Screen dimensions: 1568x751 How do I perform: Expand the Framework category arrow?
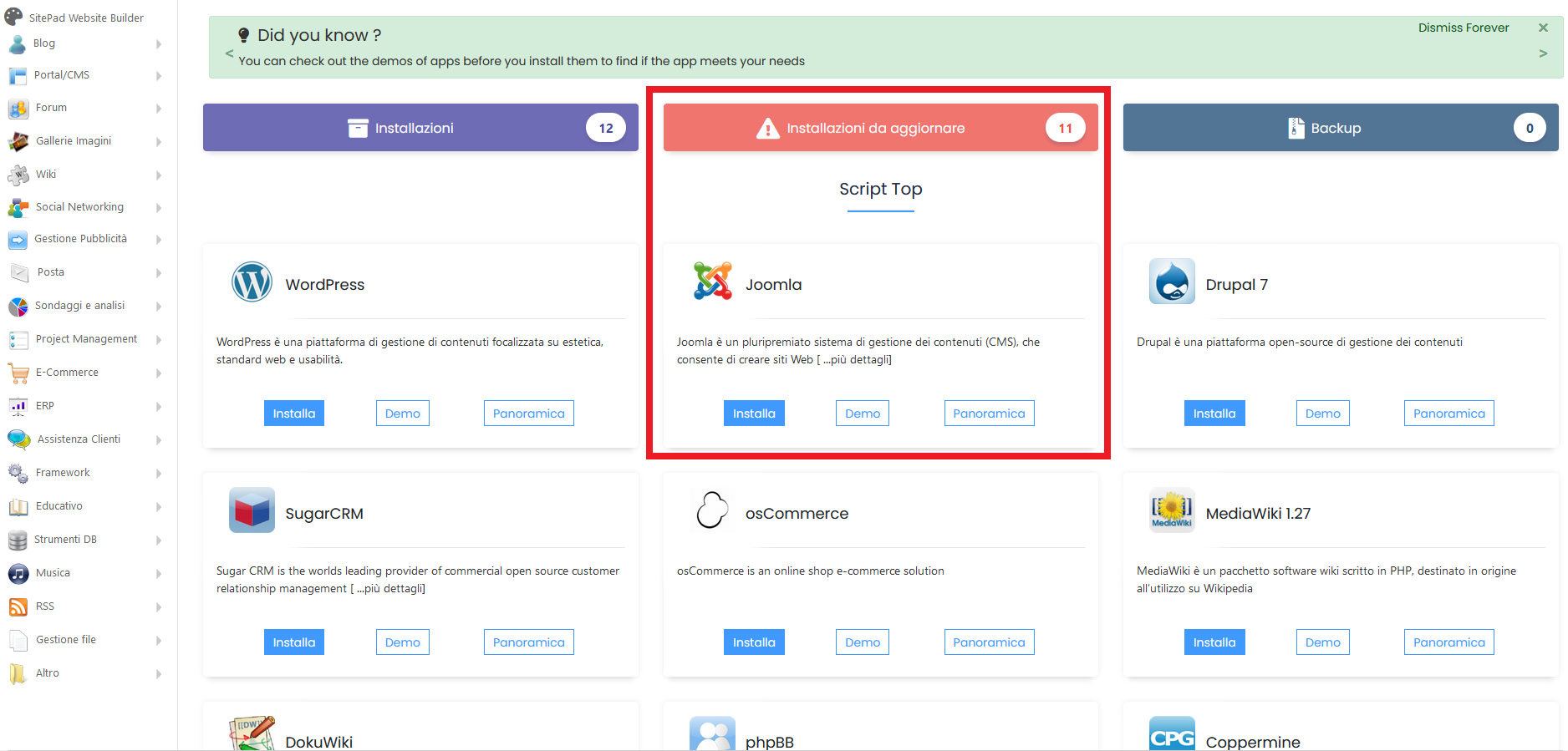tap(159, 474)
